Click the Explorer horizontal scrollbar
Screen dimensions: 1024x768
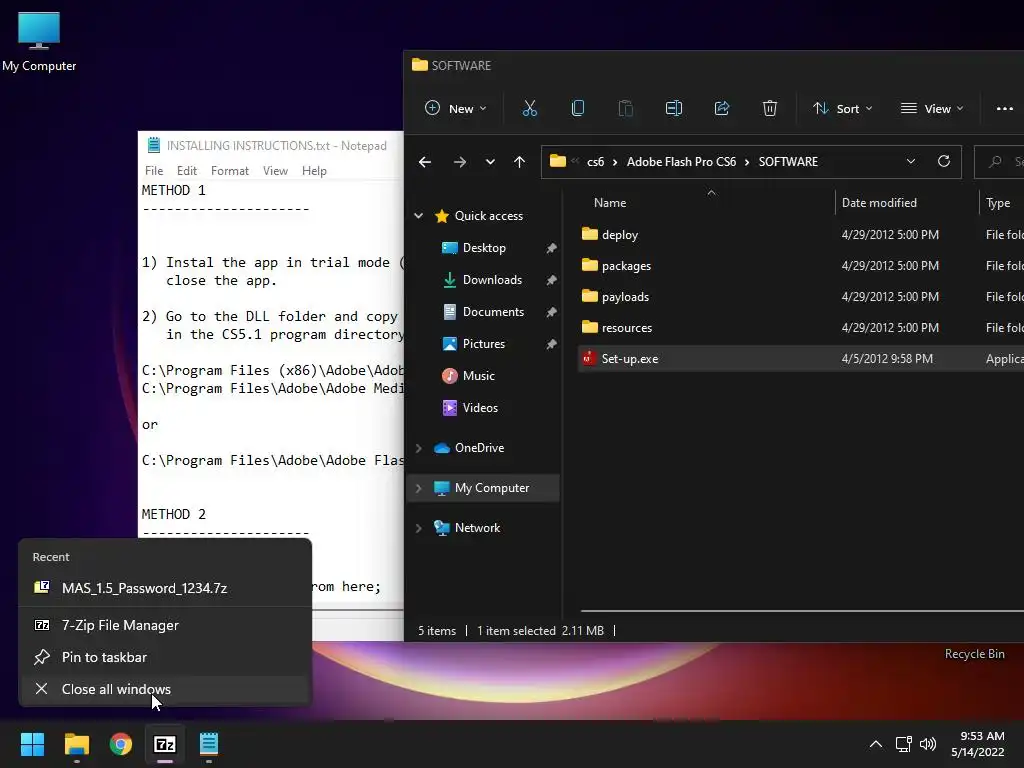click(802, 611)
